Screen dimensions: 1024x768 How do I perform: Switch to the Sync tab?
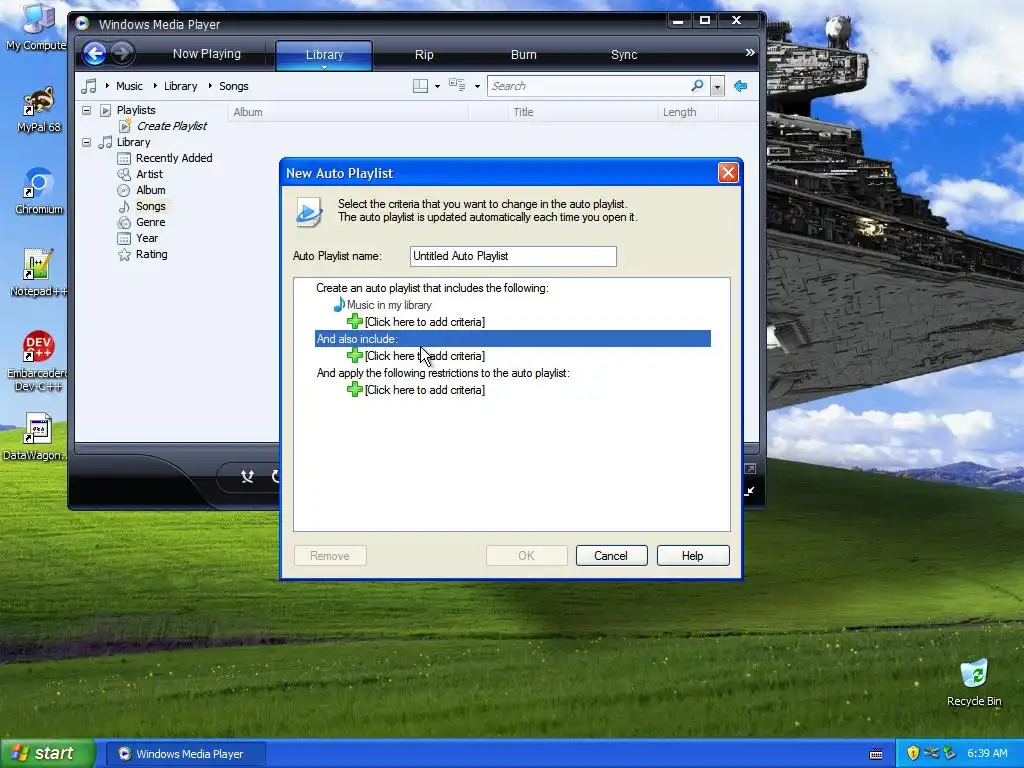click(x=624, y=55)
